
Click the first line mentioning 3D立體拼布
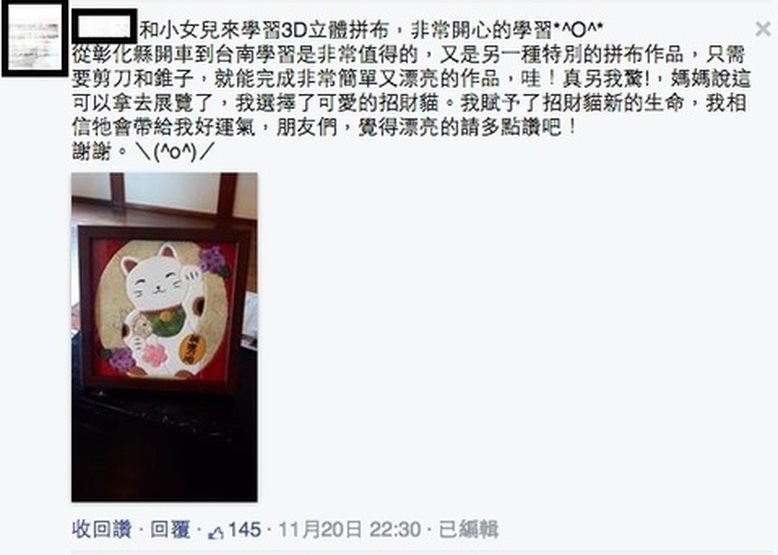(370, 31)
